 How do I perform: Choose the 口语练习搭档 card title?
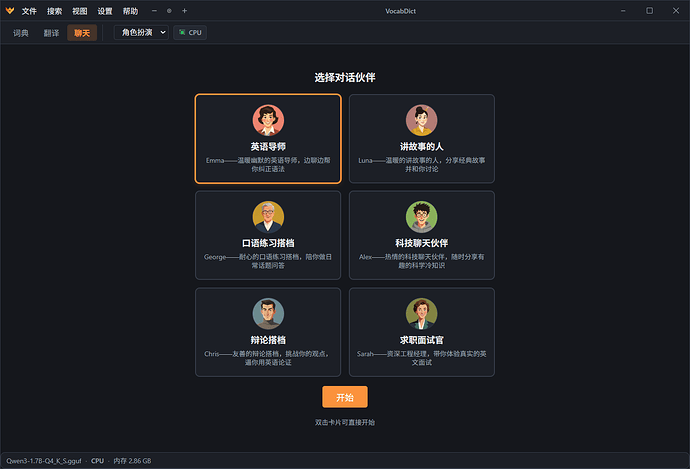(268, 243)
